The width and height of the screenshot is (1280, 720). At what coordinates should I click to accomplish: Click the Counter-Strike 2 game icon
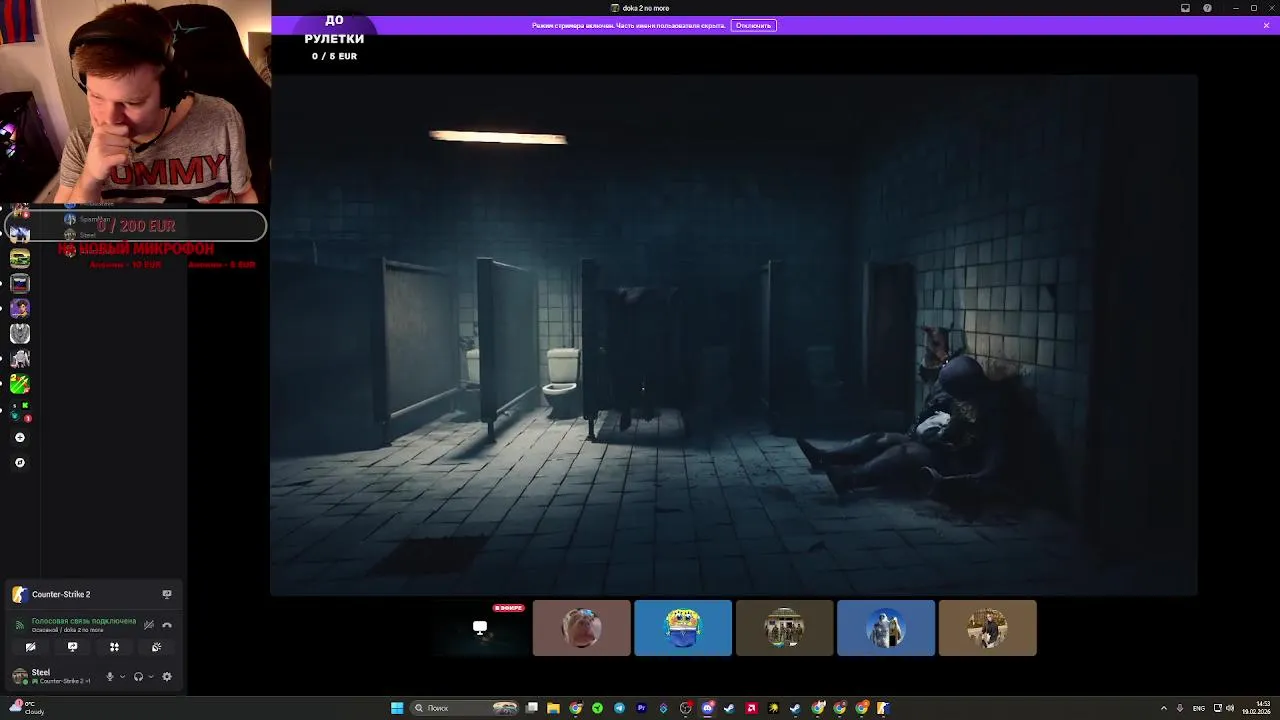pyautogui.click(x=19, y=595)
